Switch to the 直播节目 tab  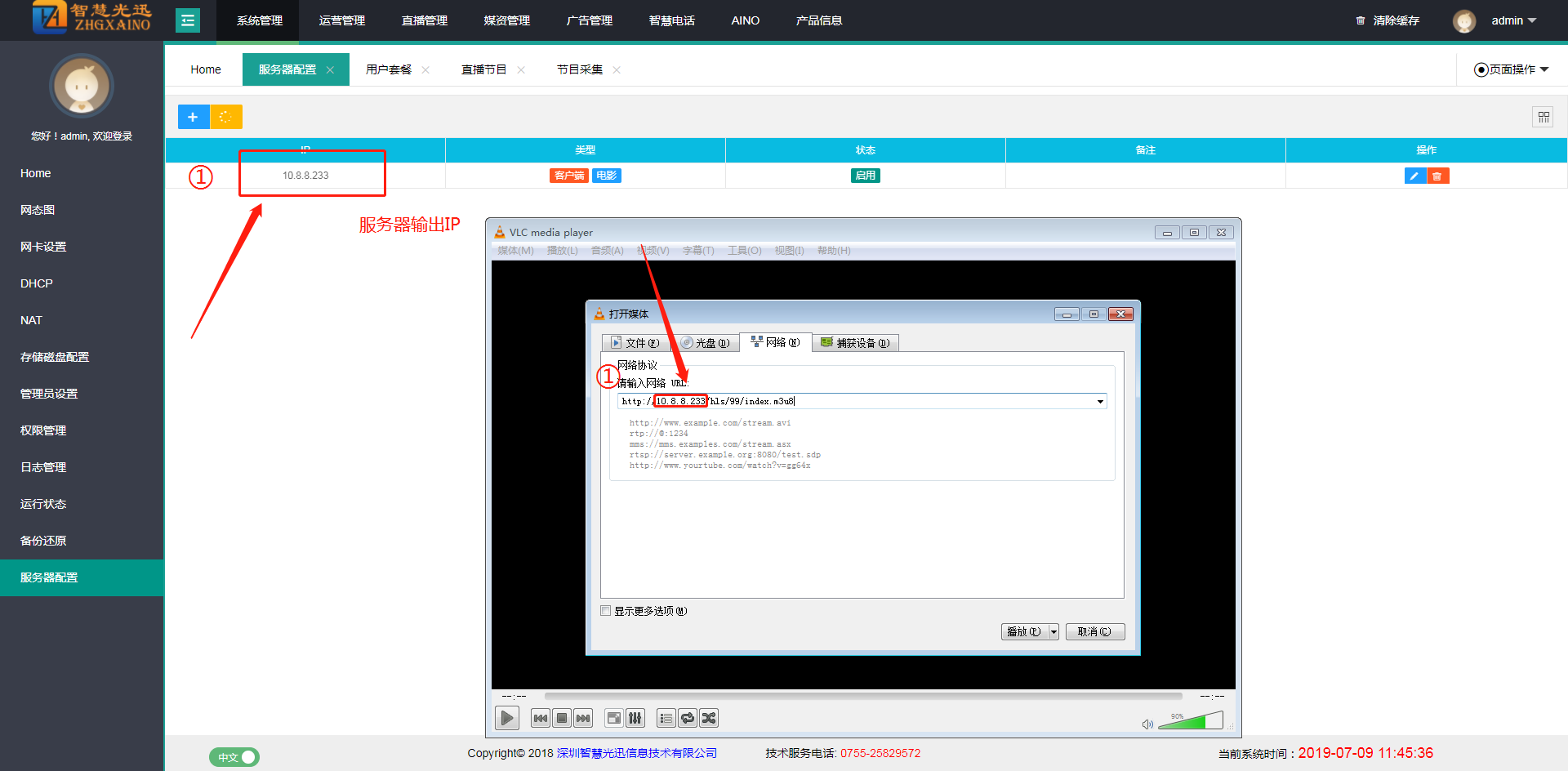coord(483,69)
